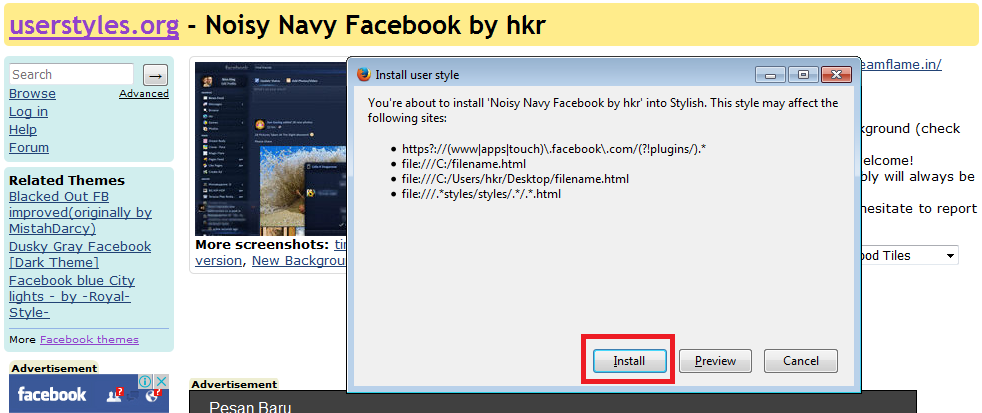This screenshot has width=982, height=413.
Task: Open Facebook blue City lights theme link
Action: point(72,296)
